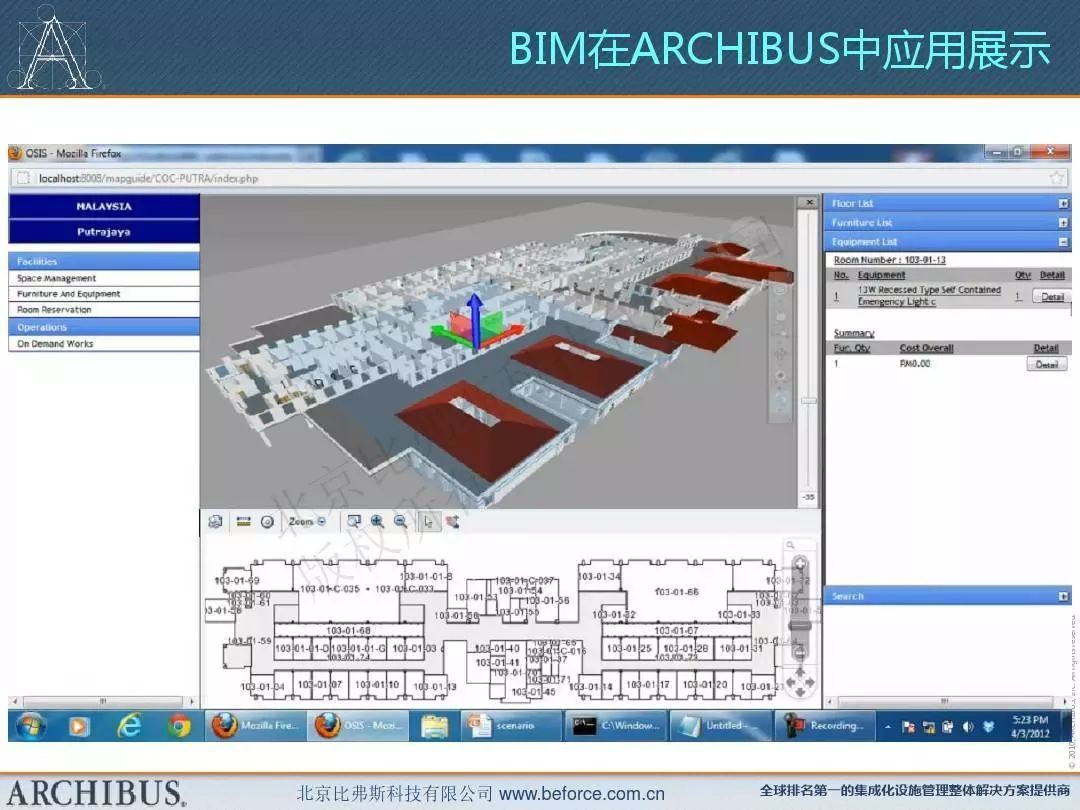Screen dimensions: 1080x810
Task: Click room 103-01-07 on floor plan
Action: pos(320,685)
